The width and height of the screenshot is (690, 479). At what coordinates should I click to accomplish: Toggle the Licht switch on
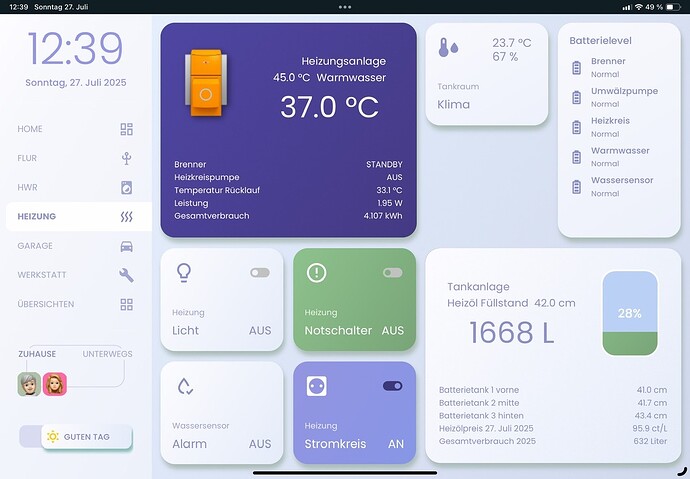click(x=260, y=272)
